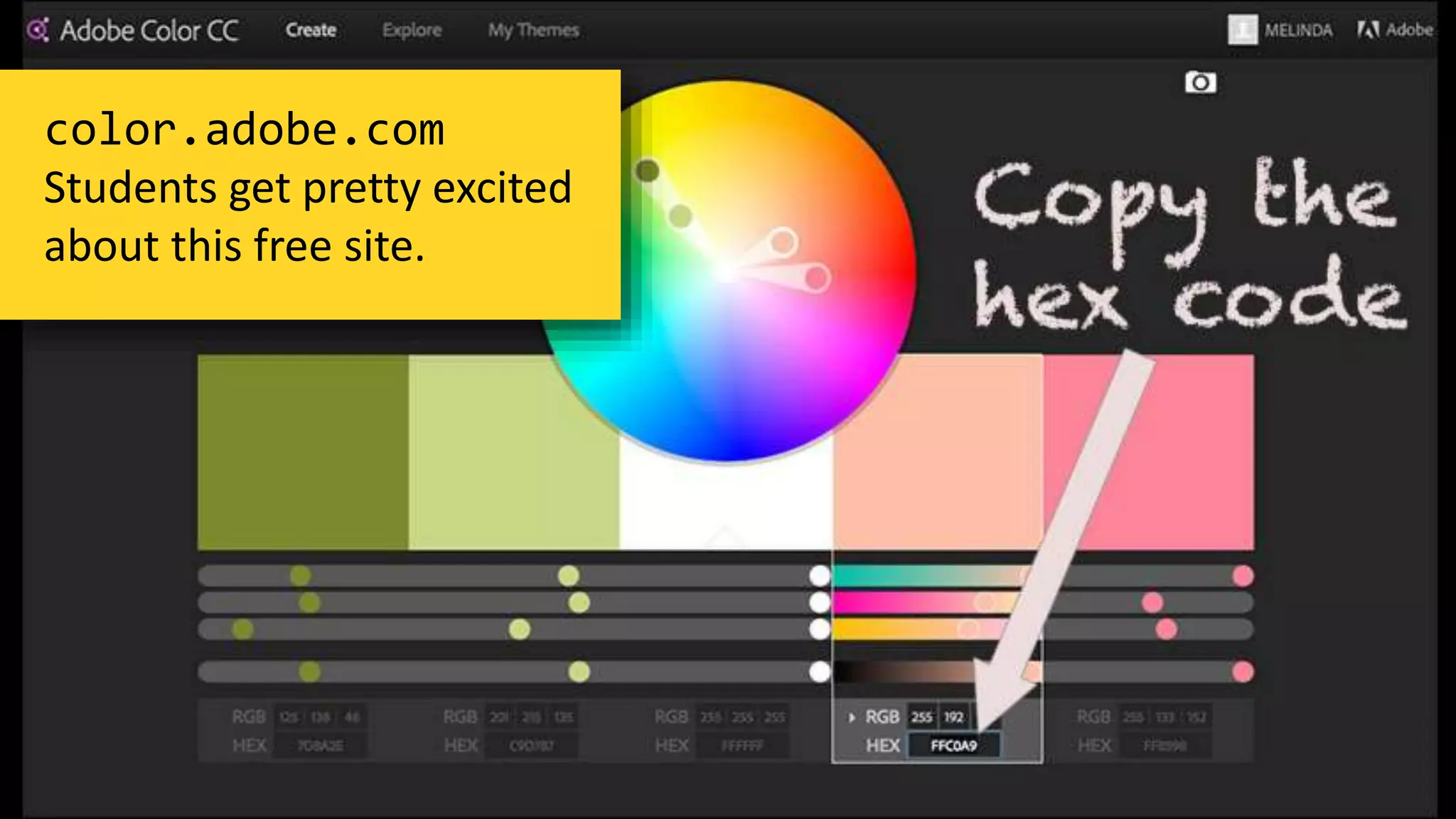The image size is (1456, 819).
Task: Expand the RGB triangle on the peach swatch
Action: pos(851,717)
